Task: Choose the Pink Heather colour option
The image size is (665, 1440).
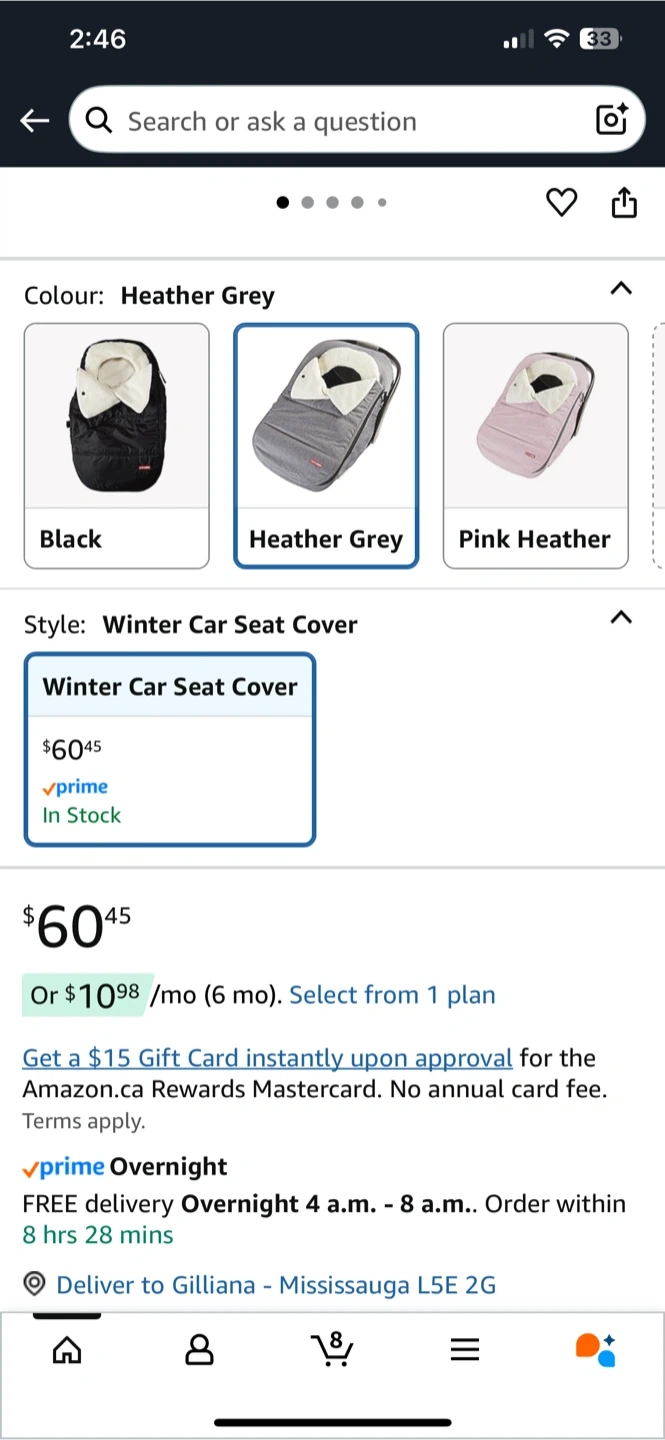Action: coord(535,445)
